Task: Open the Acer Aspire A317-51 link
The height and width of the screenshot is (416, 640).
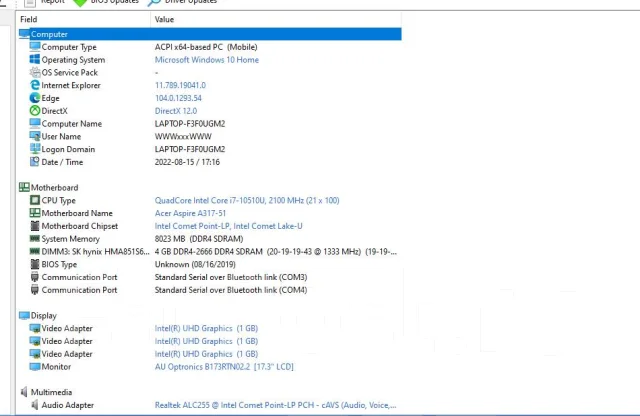Action: 190,213
